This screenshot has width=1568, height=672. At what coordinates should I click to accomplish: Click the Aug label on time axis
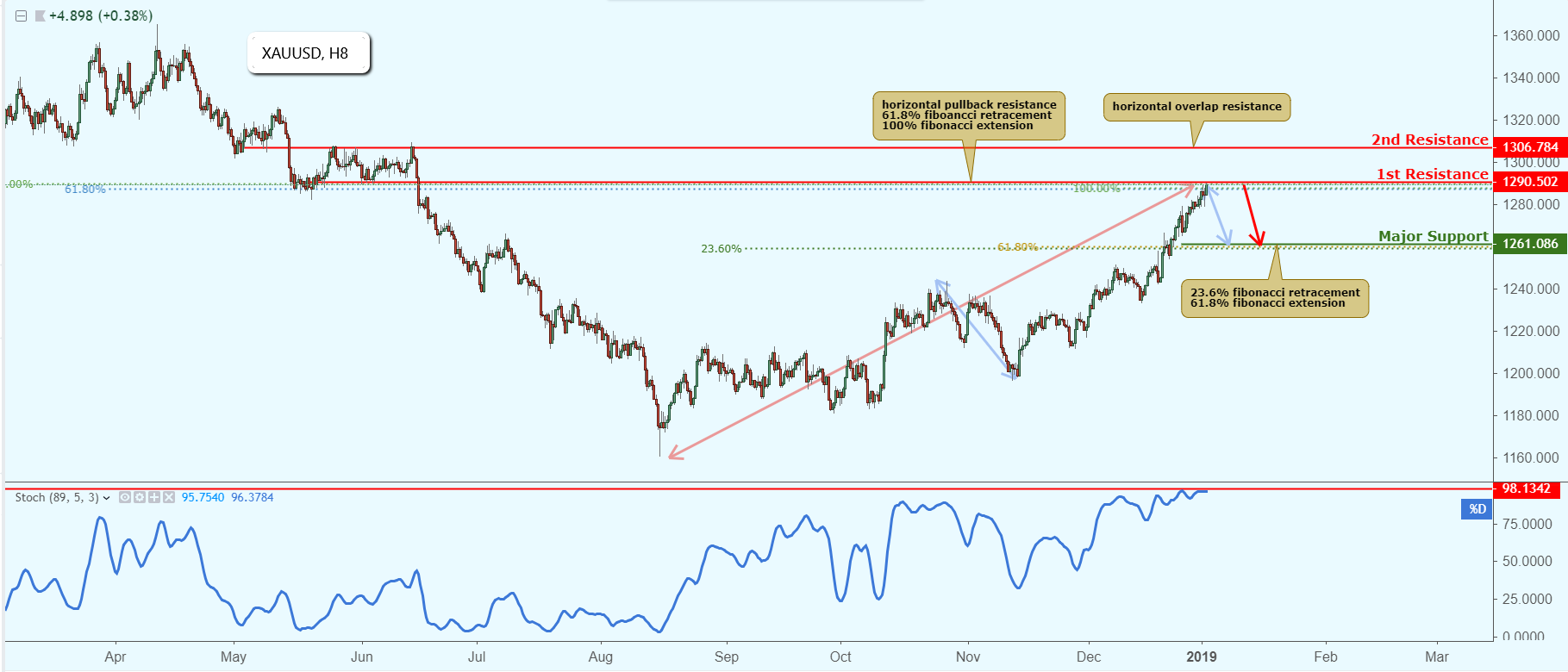coord(601,656)
